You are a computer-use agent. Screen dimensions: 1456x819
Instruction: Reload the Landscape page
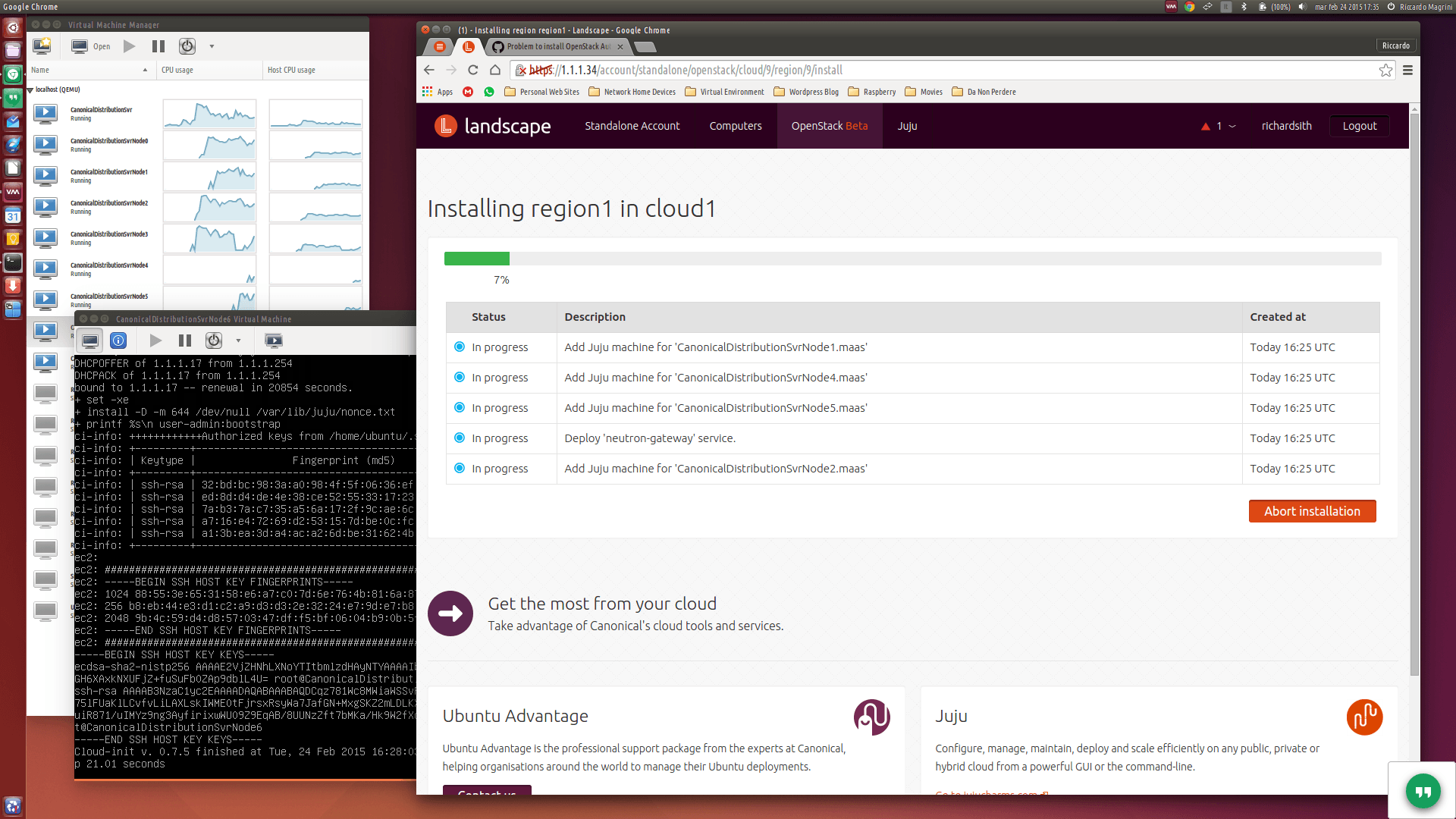click(473, 70)
